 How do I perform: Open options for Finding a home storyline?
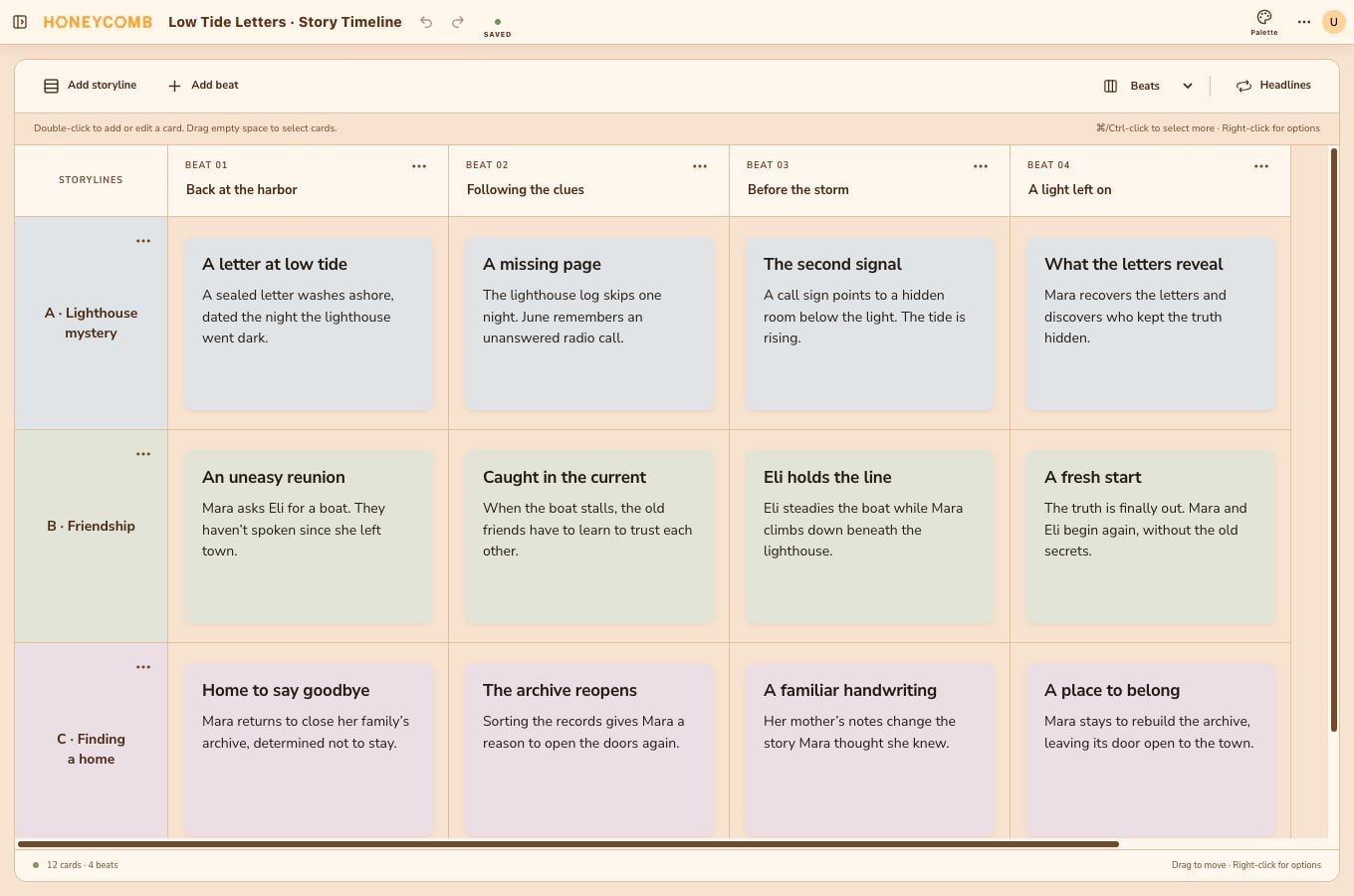tap(143, 667)
